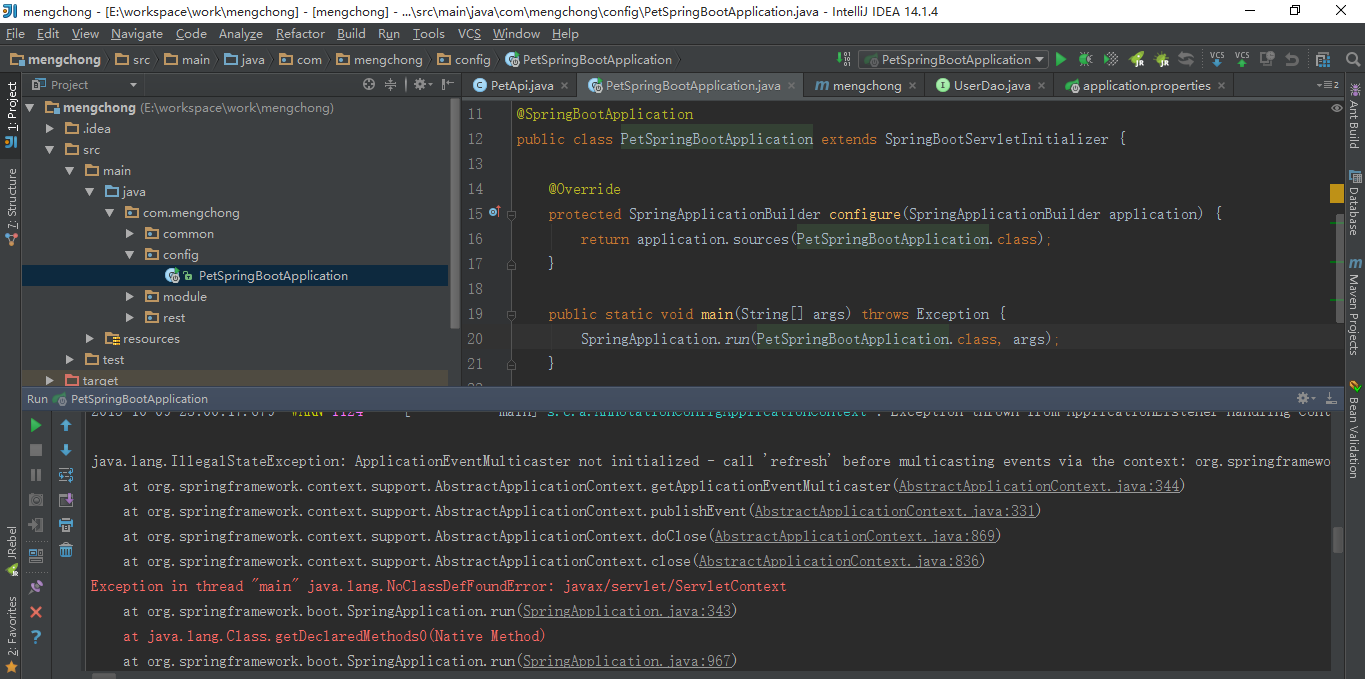Expand the .idea folder
Image resolution: width=1365 pixels, height=679 pixels.
pyautogui.click(x=51, y=129)
